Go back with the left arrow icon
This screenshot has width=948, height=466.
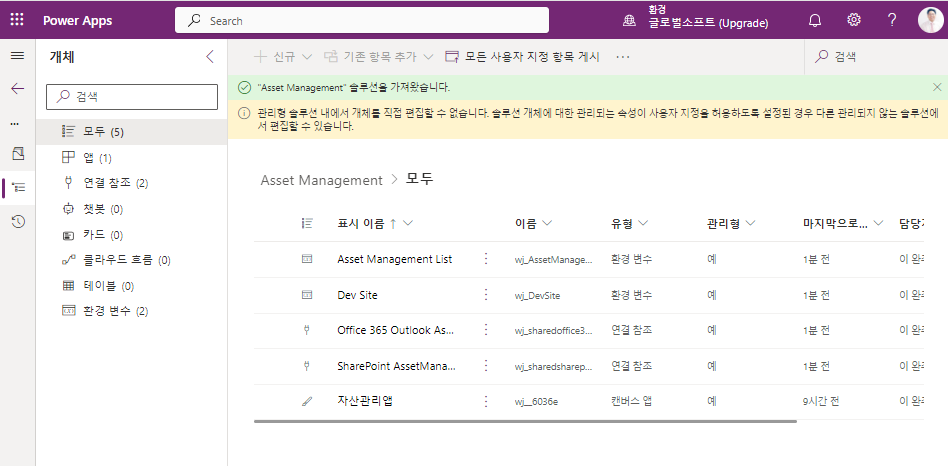pos(18,89)
